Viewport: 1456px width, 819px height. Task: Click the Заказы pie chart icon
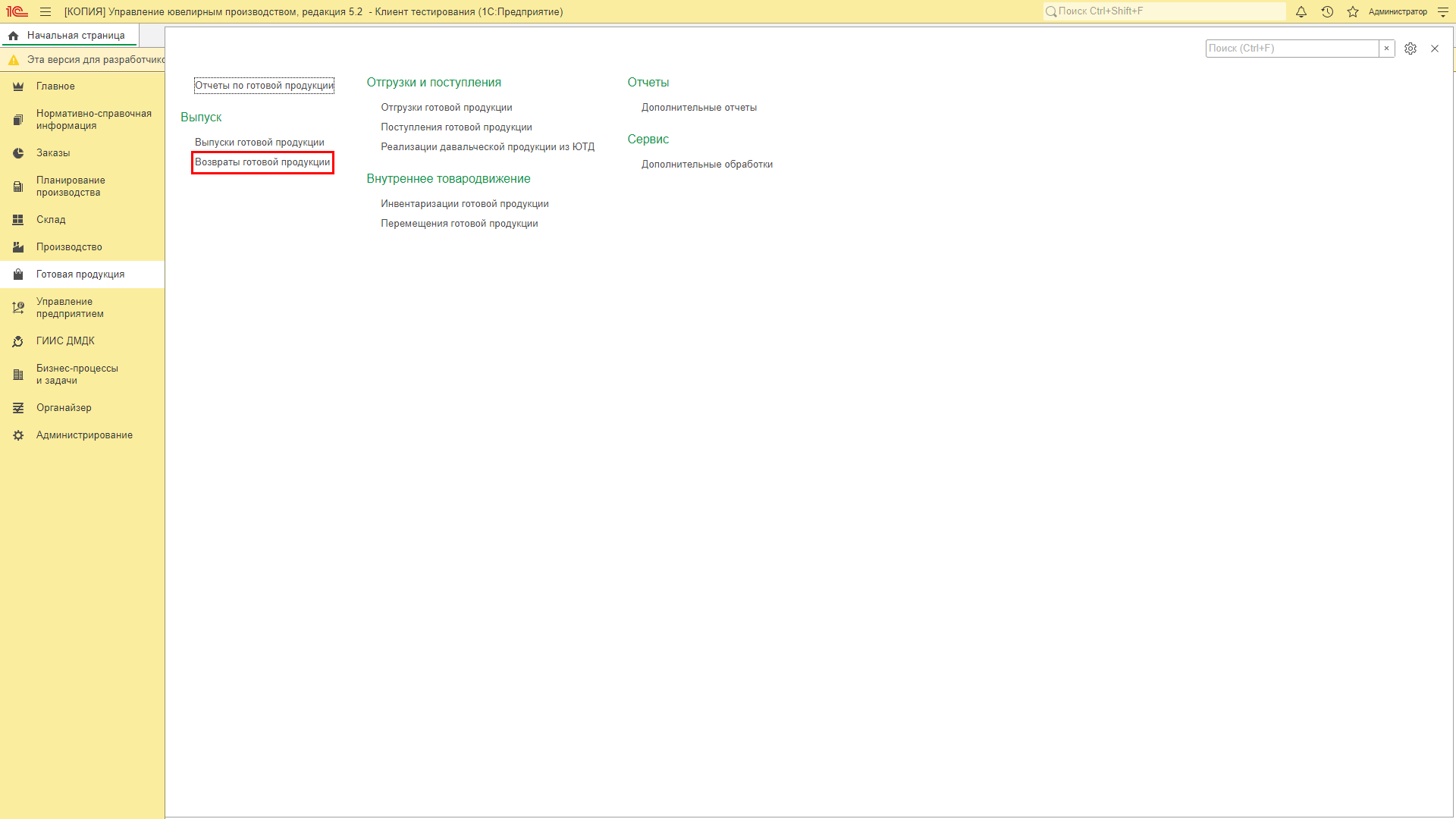point(18,153)
